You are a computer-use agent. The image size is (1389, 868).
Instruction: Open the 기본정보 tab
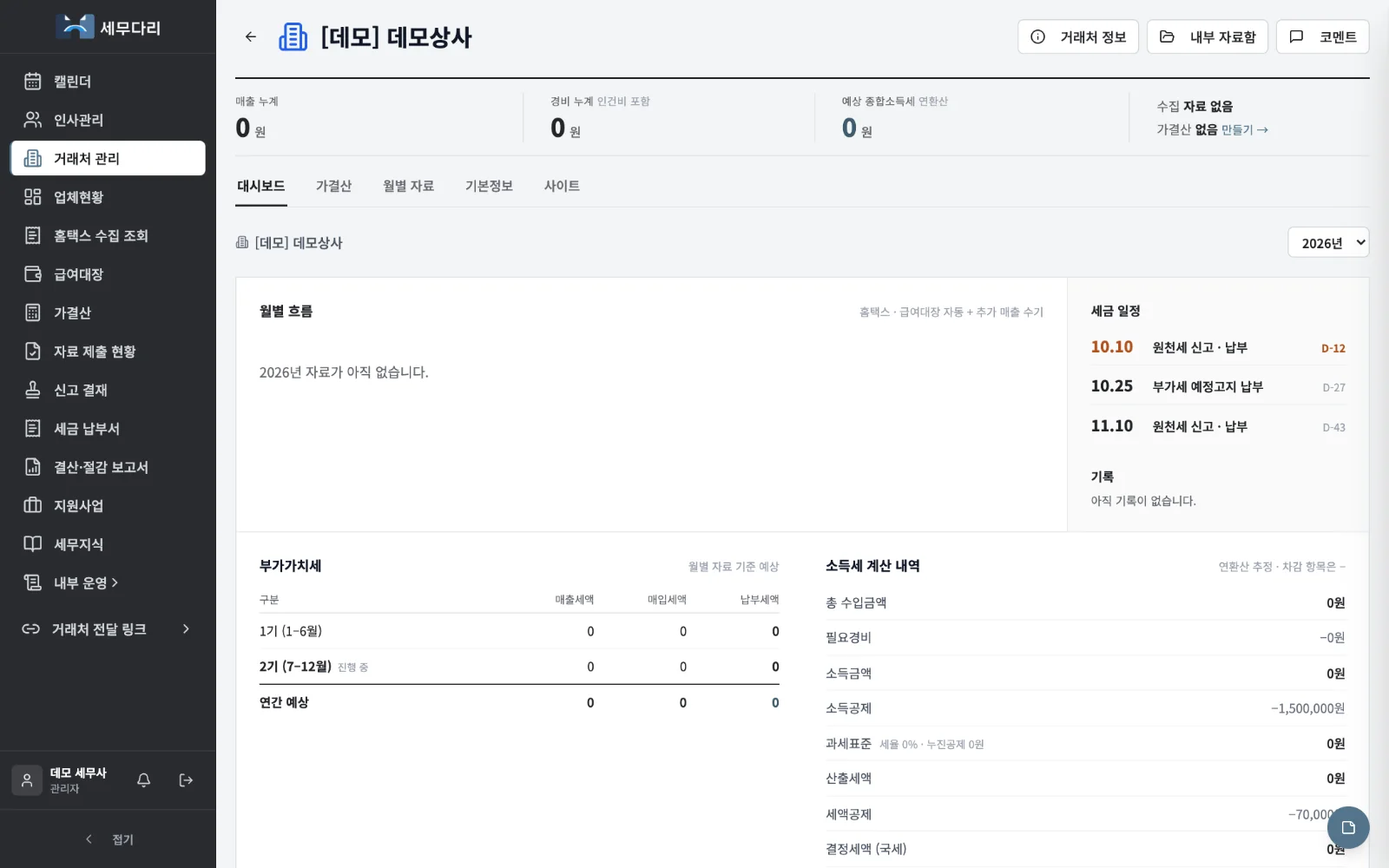pos(489,186)
